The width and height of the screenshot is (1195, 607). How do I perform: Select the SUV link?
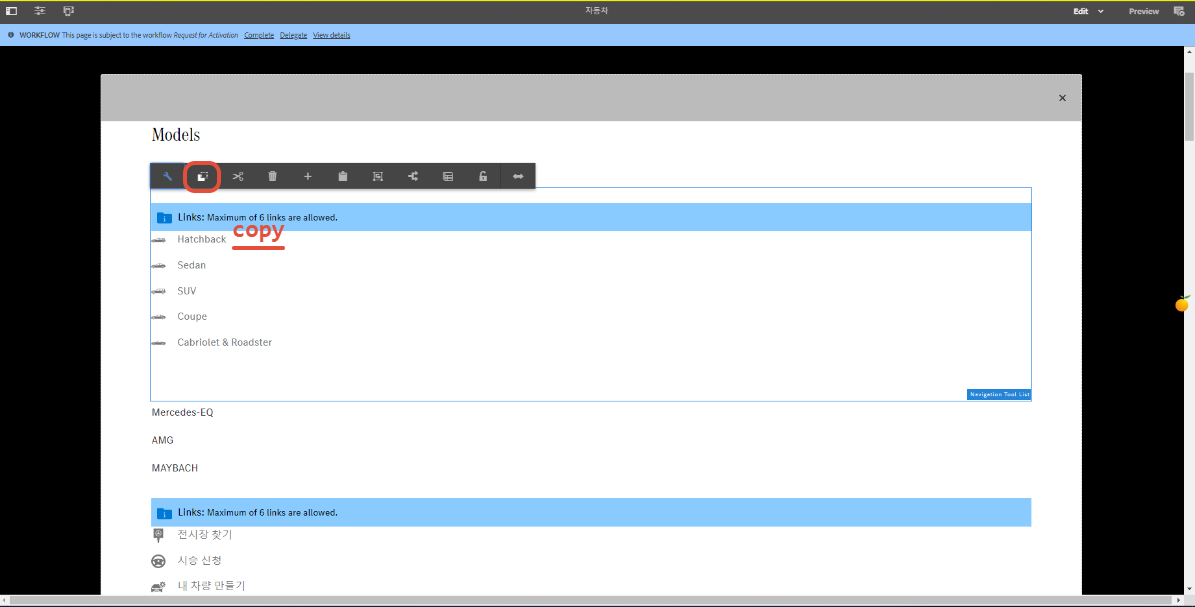pyautogui.click(x=187, y=291)
